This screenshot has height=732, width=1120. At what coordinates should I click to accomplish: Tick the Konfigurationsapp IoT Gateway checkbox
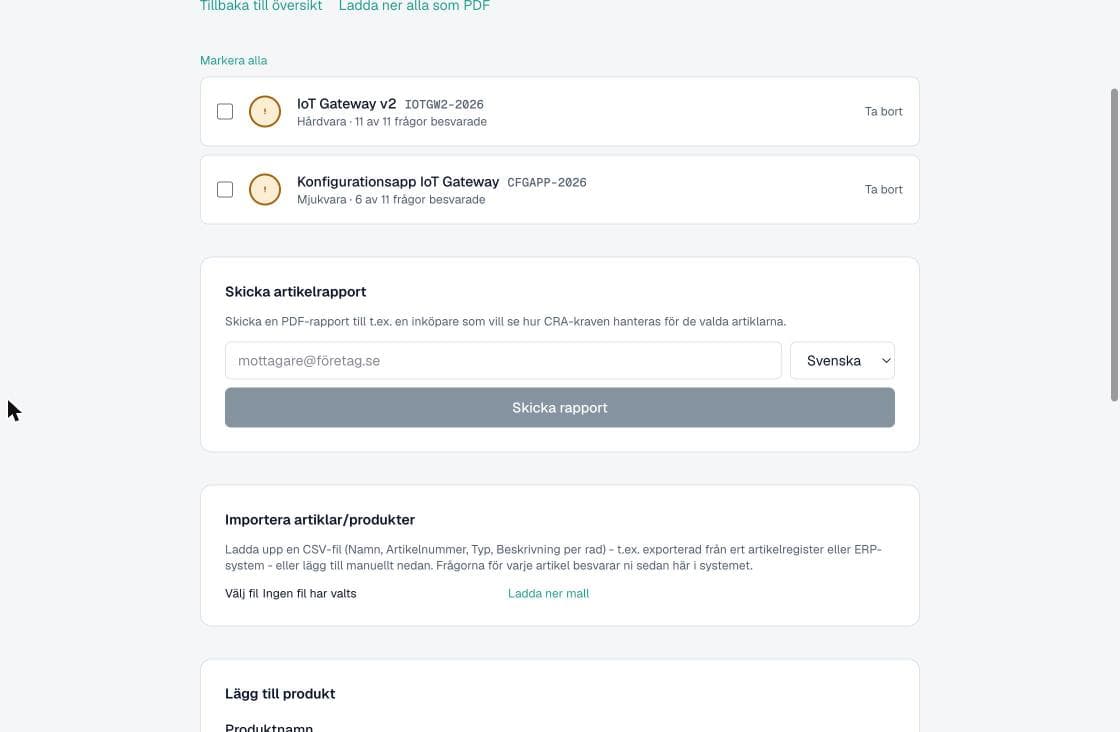[x=225, y=189]
